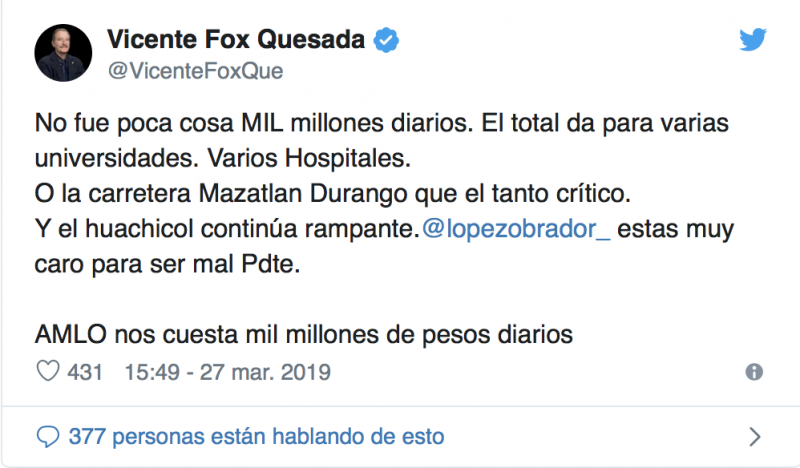Click the Twitter bird logo
The height and width of the screenshot is (468, 800).
tap(752, 39)
